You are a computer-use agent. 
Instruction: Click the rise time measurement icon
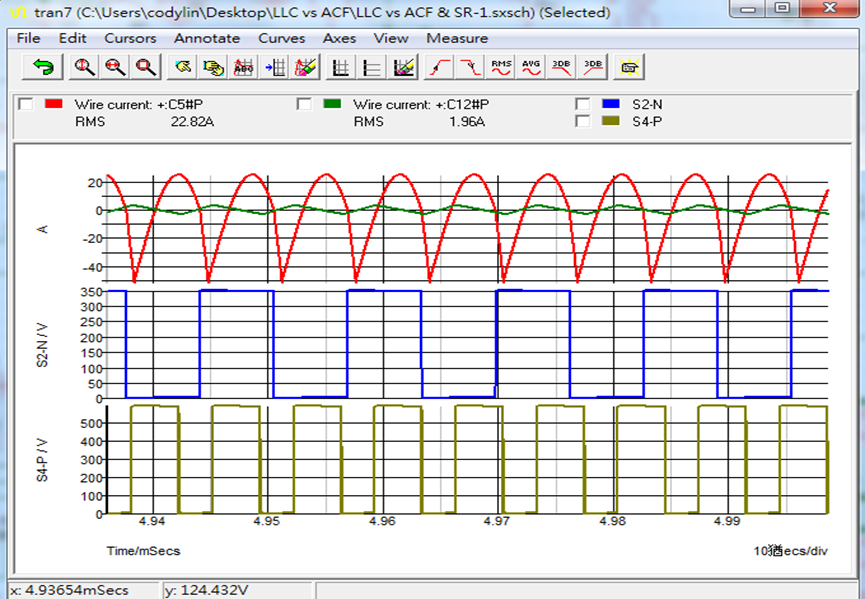438,67
